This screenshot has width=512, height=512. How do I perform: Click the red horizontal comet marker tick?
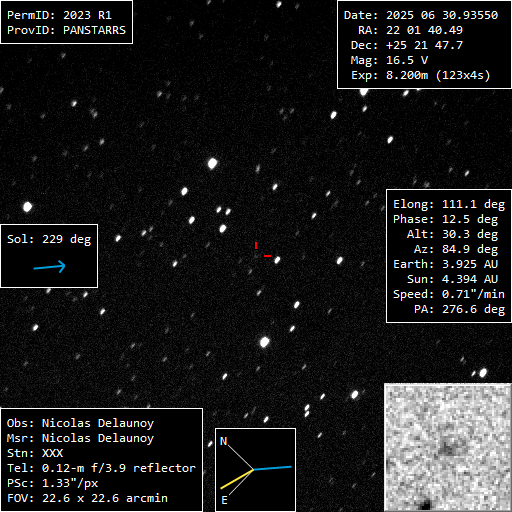267,256
